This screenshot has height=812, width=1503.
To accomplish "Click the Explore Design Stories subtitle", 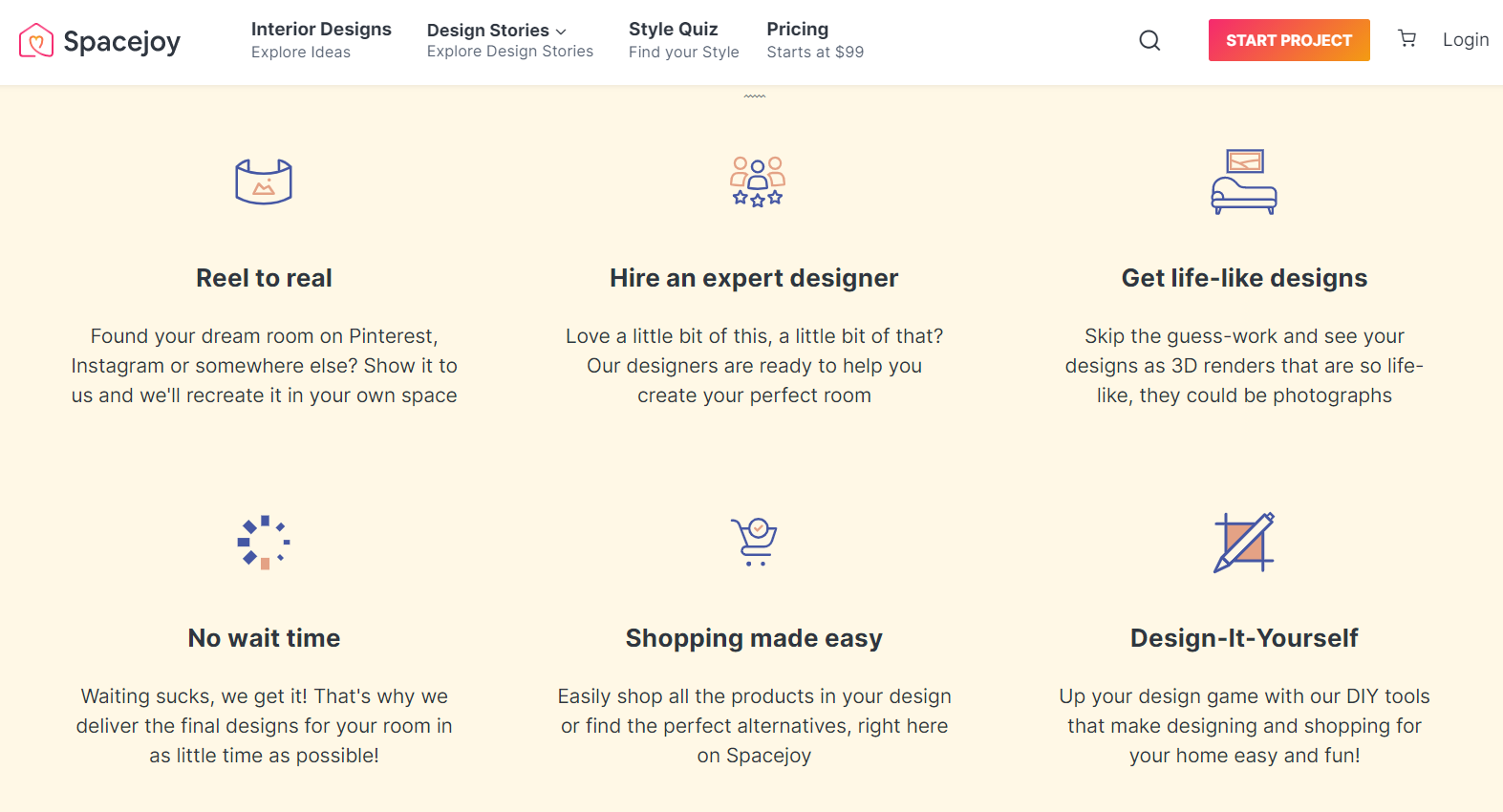I will [509, 52].
